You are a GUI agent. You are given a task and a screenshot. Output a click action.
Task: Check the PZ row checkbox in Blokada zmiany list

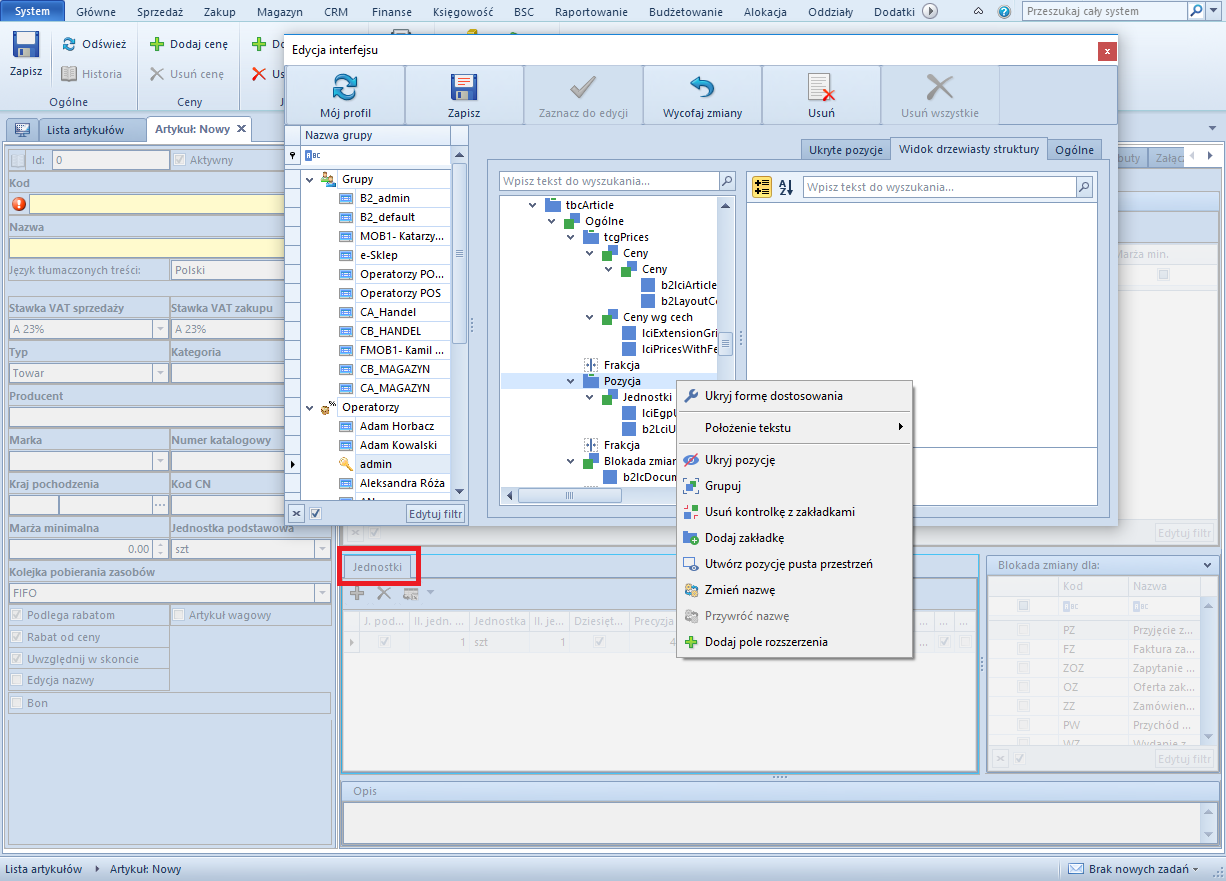[x=1023, y=630]
